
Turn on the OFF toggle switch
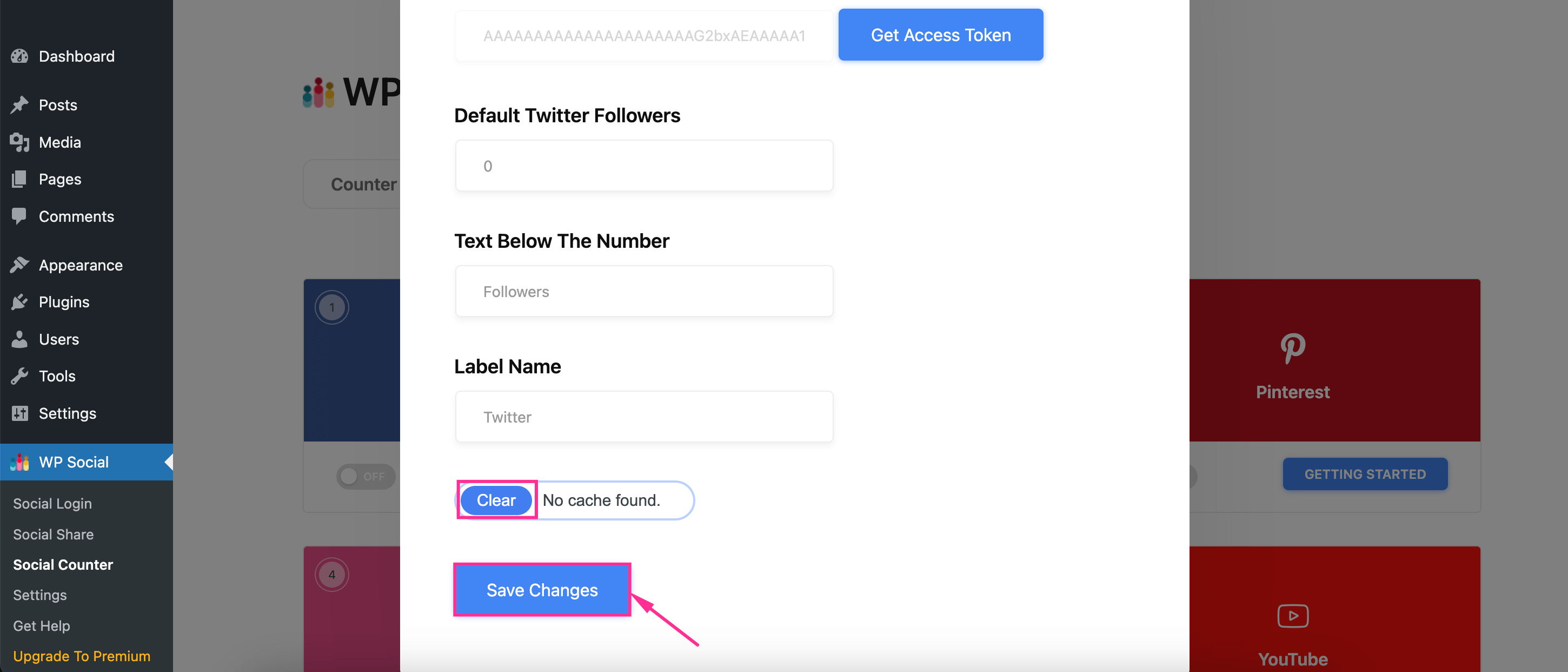[x=365, y=477]
